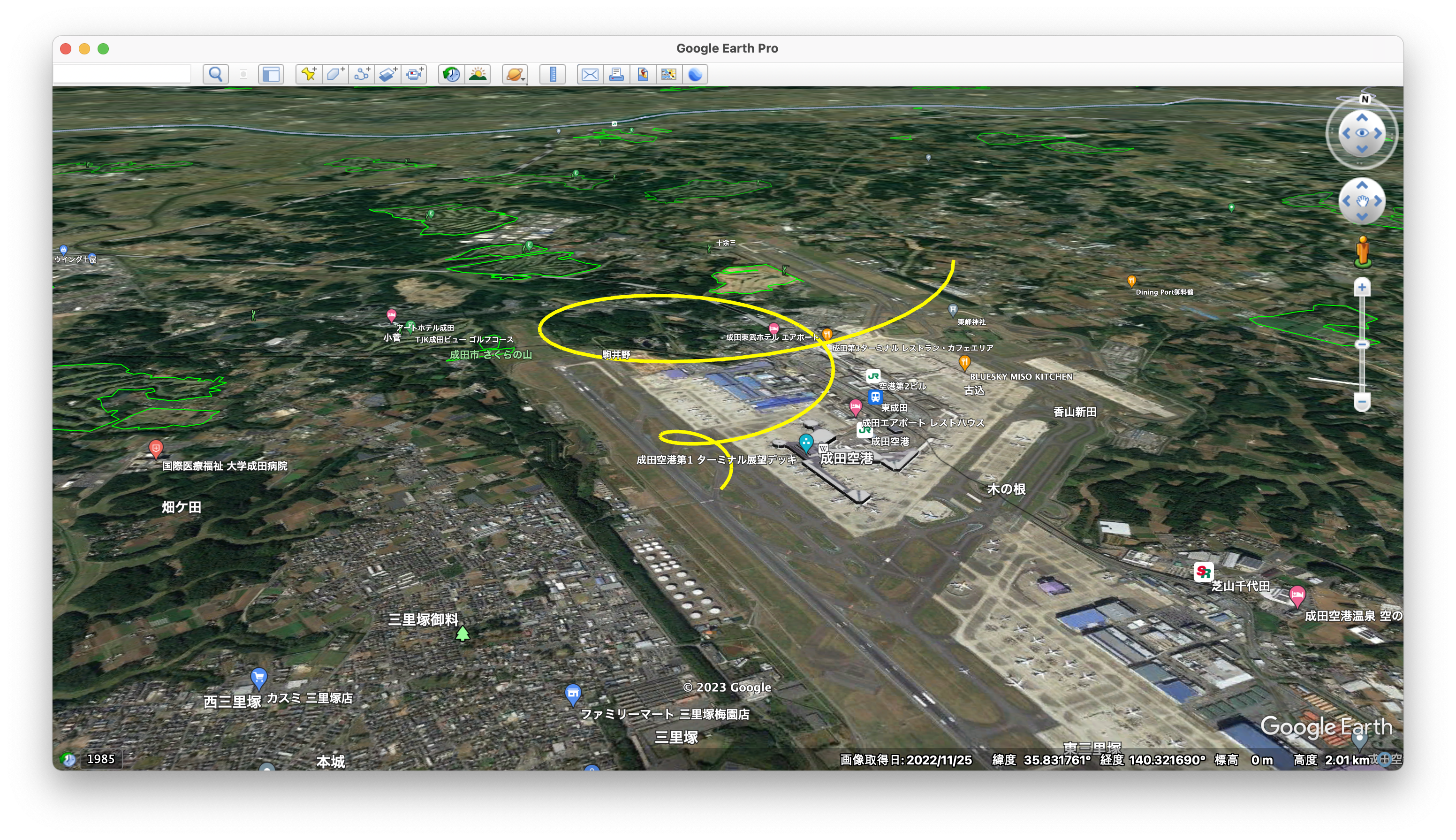Click the Print icon in the toolbar
The width and height of the screenshot is (1456, 840).
[616, 75]
